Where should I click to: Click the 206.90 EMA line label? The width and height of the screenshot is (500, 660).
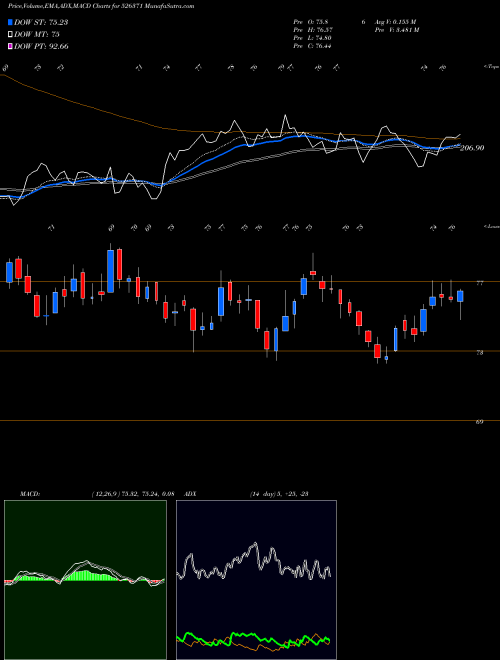[x=472, y=148]
